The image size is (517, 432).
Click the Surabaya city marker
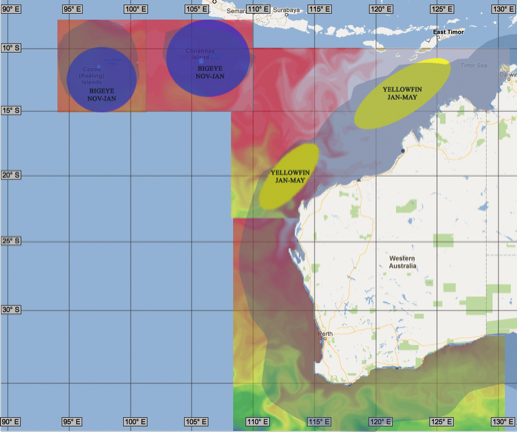tap(286, 15)
